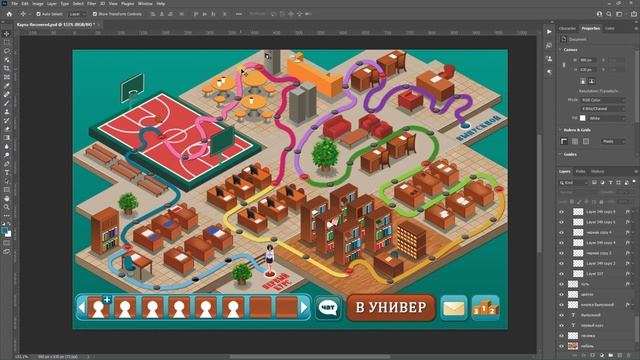
Task: Click the canvas width input field
Action: 588,60
